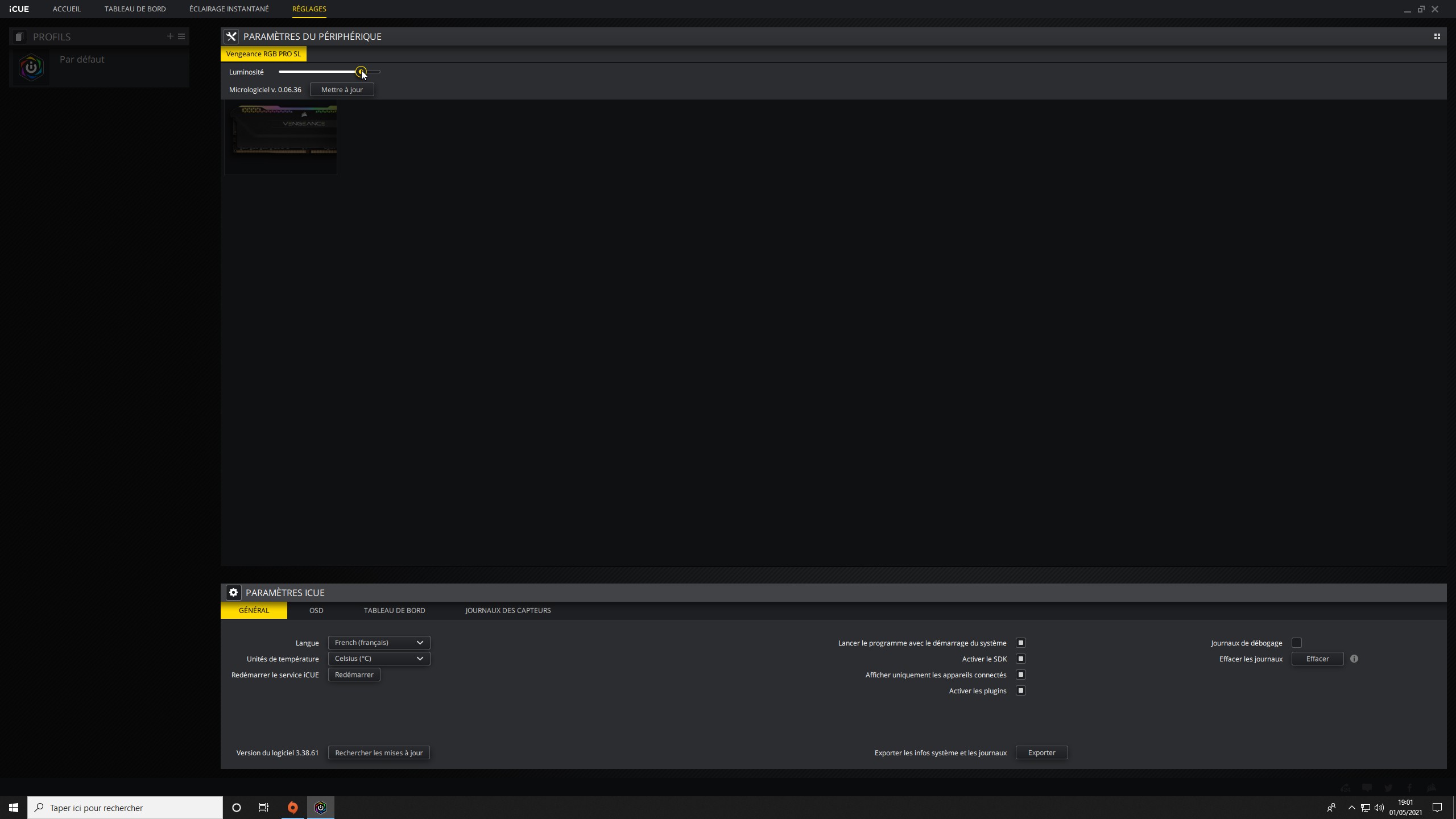Click Rechercher les mises à jour
Image resolution: width=1456 pixels, height=819 pixels.
tap(379, 752)
